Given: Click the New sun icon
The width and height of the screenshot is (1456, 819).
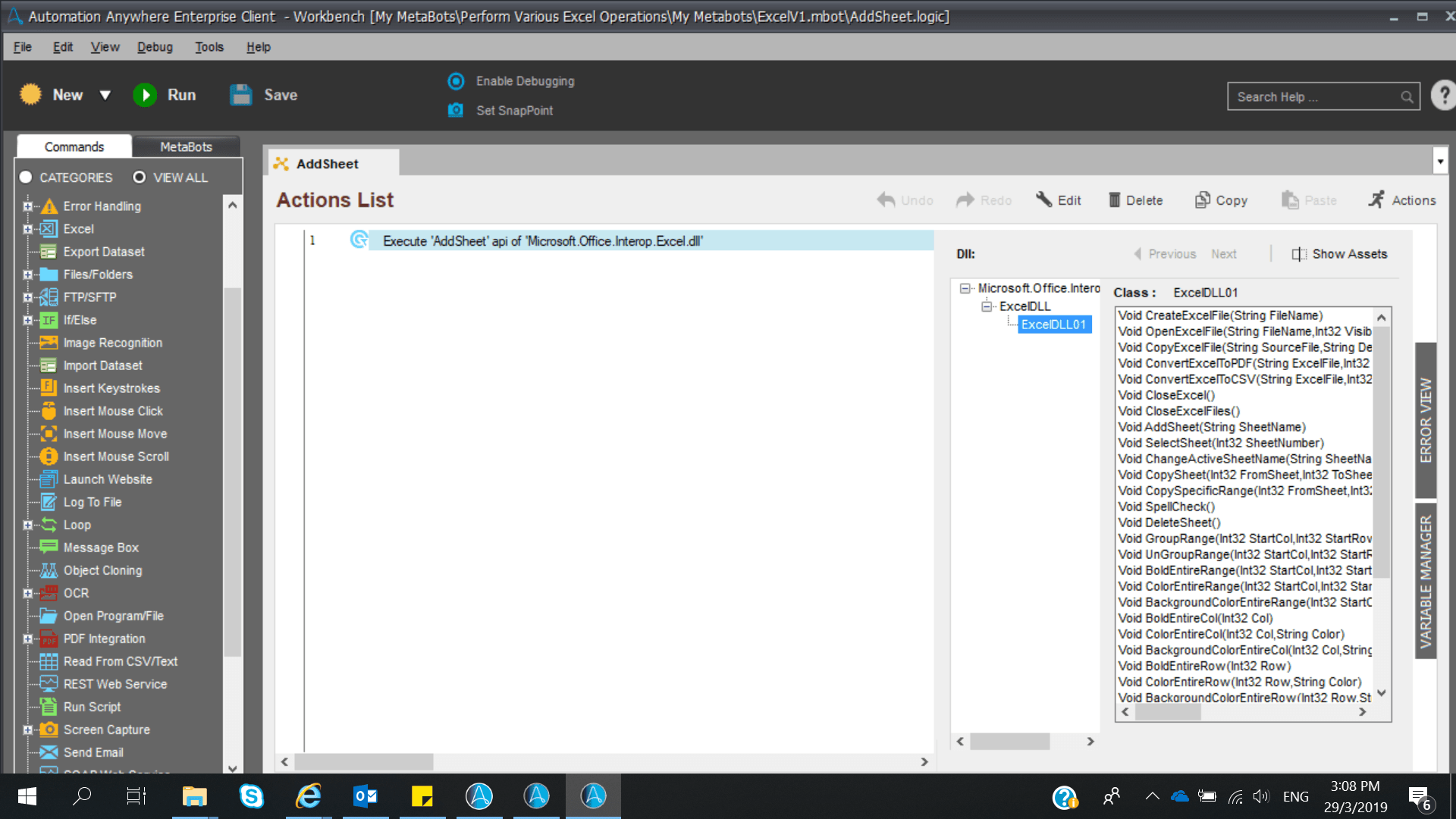Looking at the screenshot, I should click(31, 94).
